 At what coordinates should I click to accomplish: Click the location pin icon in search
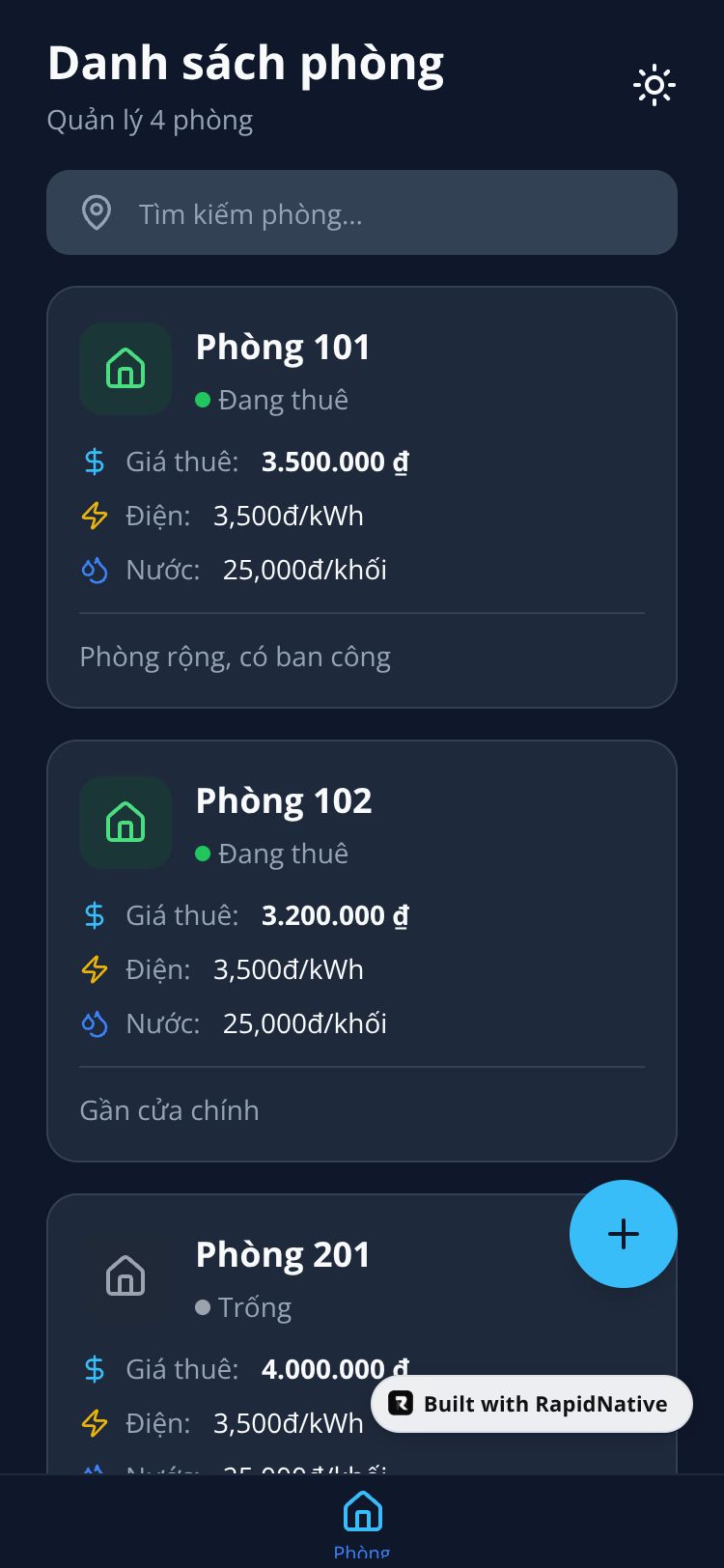tap(97, 212)
